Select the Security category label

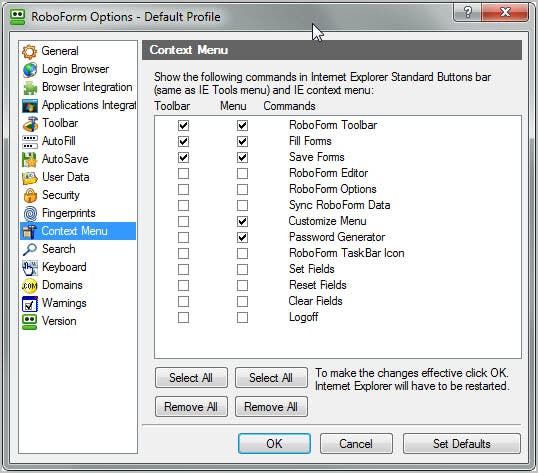[61, 195]
